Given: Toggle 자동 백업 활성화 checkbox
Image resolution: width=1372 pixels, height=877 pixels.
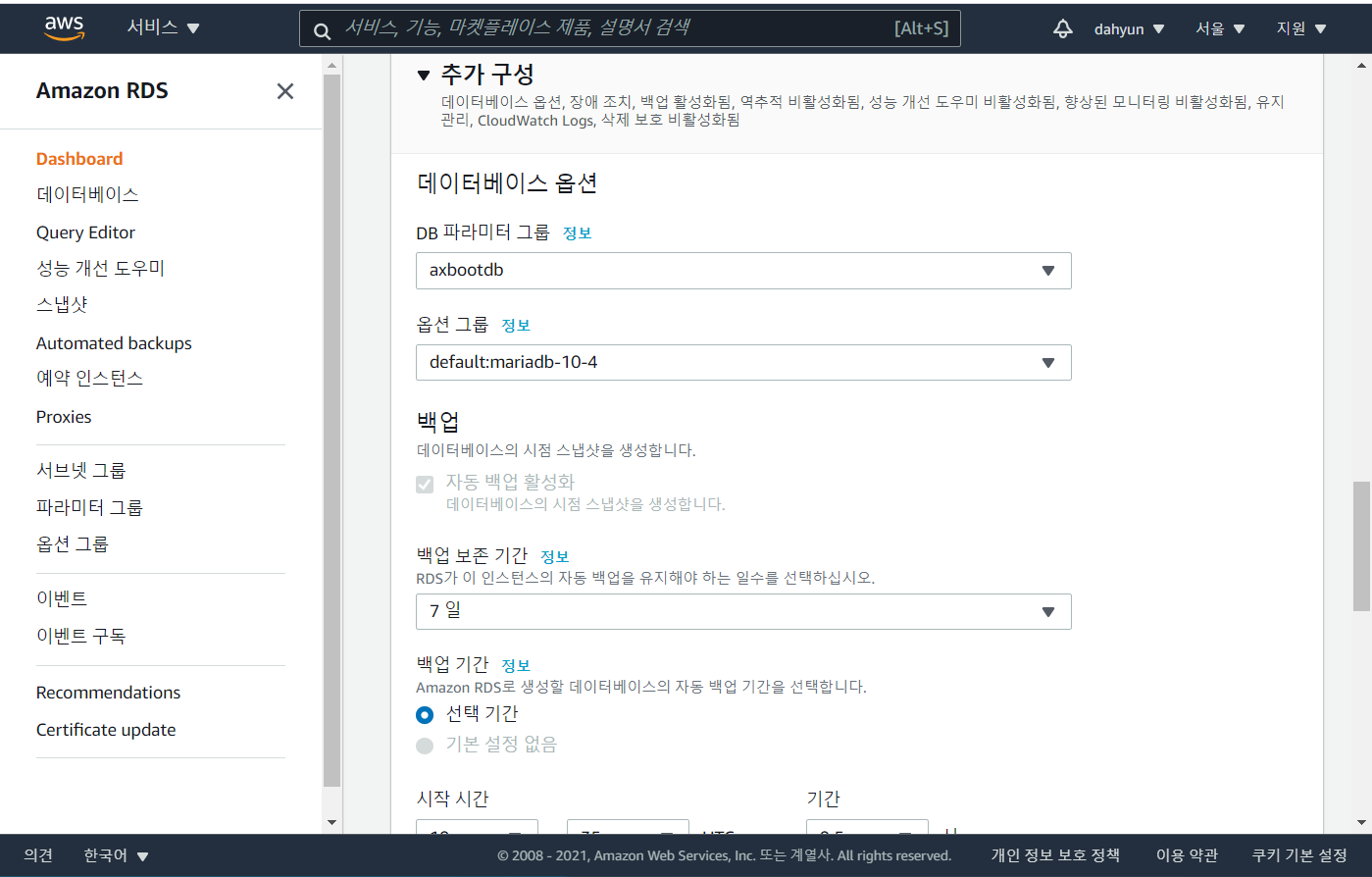Looking at the screenshot, I should [x=425, y=484].
